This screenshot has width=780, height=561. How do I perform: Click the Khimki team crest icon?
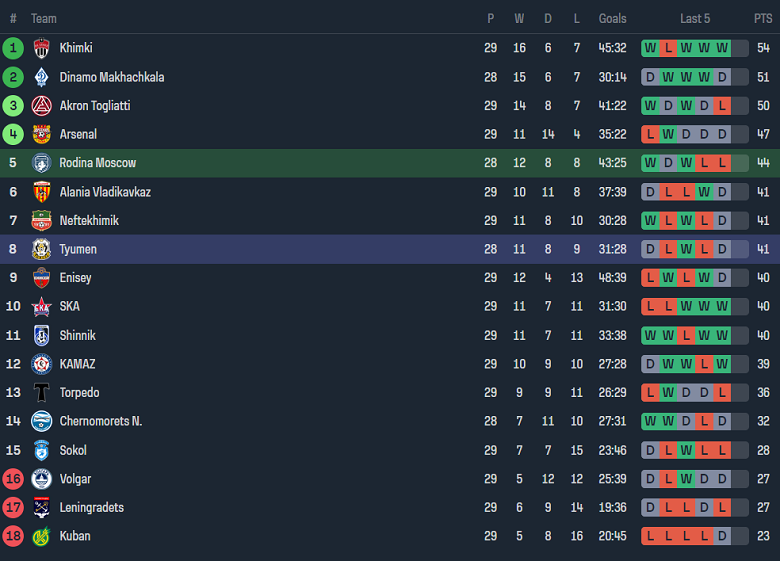[x=41, y=48]
